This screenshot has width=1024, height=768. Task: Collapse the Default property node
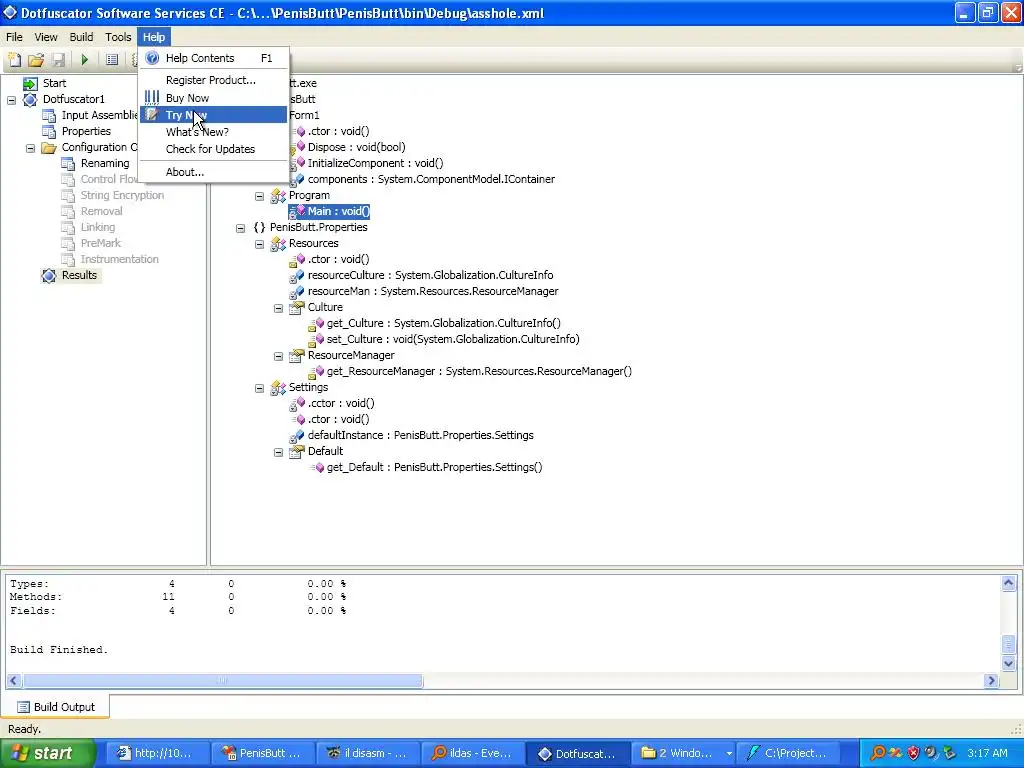coord(278,453)
